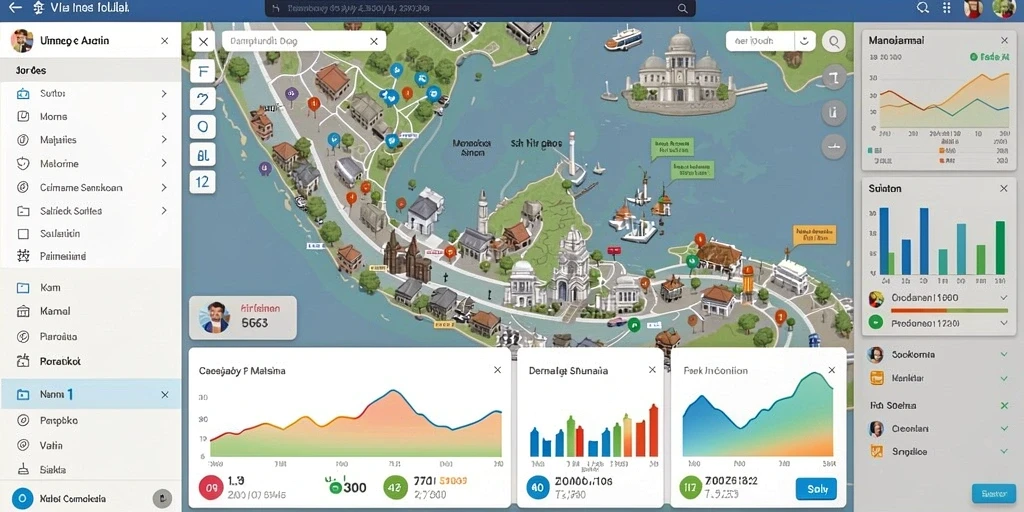This screenshot has height=512, width=1024.
Task: Open the Prodoneo 1200 dropdown
Action: coord(1004,322)
